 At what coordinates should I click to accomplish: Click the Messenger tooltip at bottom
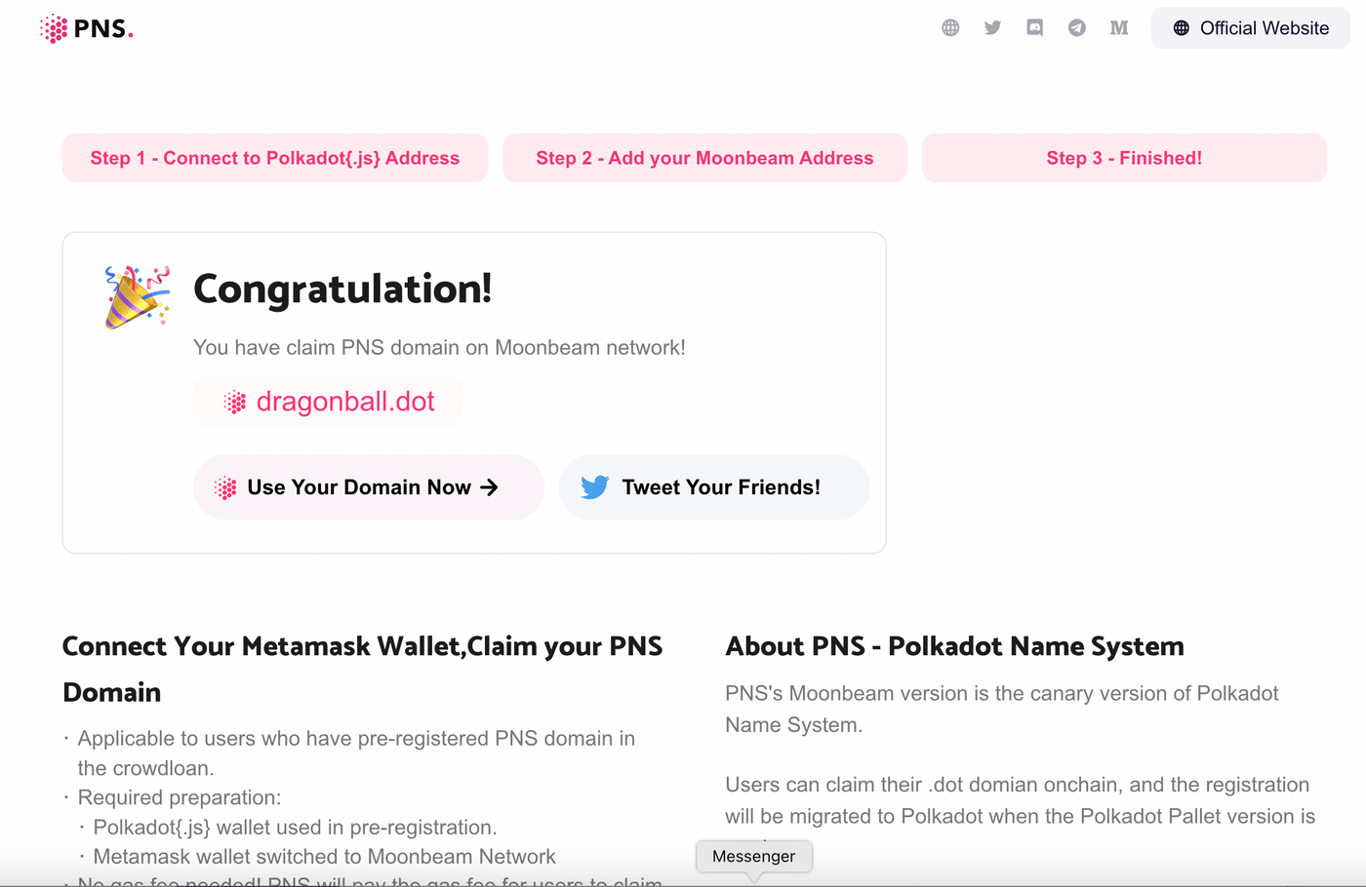click(x=754, y=856)
